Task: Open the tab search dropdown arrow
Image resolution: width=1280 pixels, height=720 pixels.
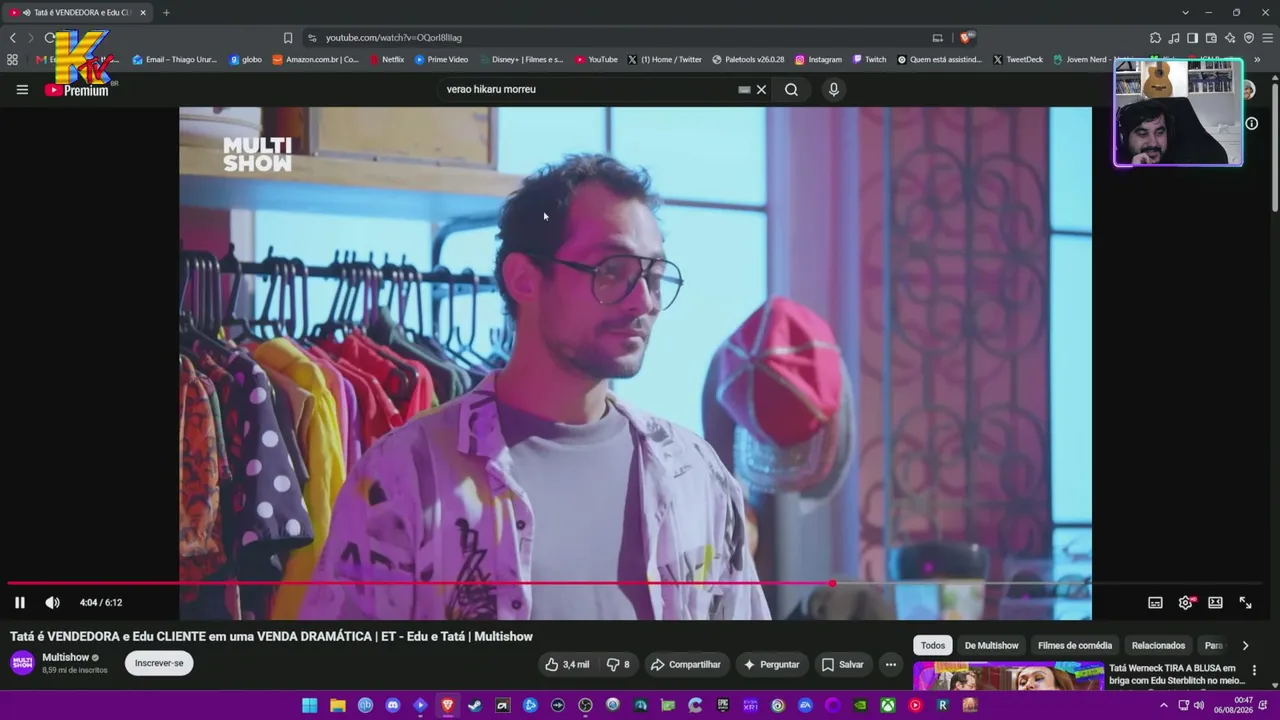Action: click(x=1185, y=13)
